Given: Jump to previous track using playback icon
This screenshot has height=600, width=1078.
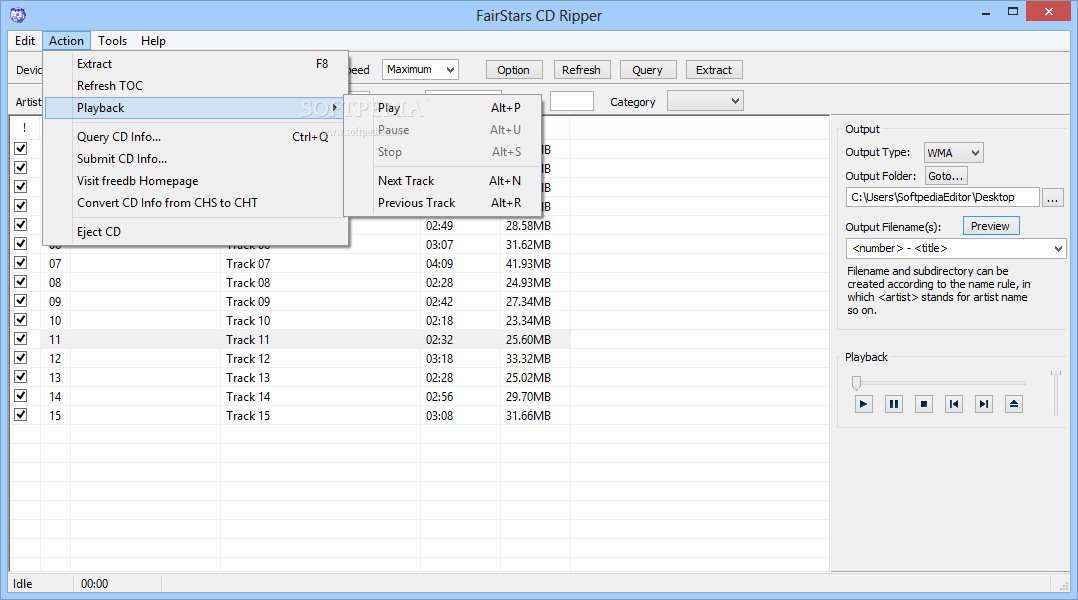Looking at the screenshot, I should [954, 404].
